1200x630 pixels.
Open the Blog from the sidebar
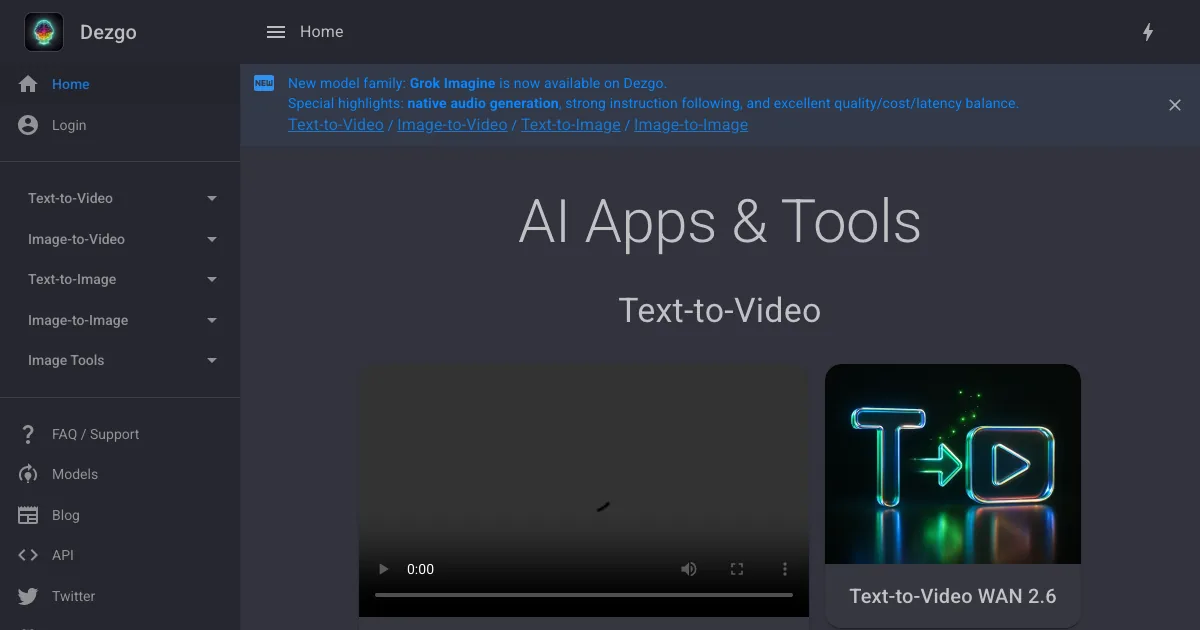click(x=65, y=515)
